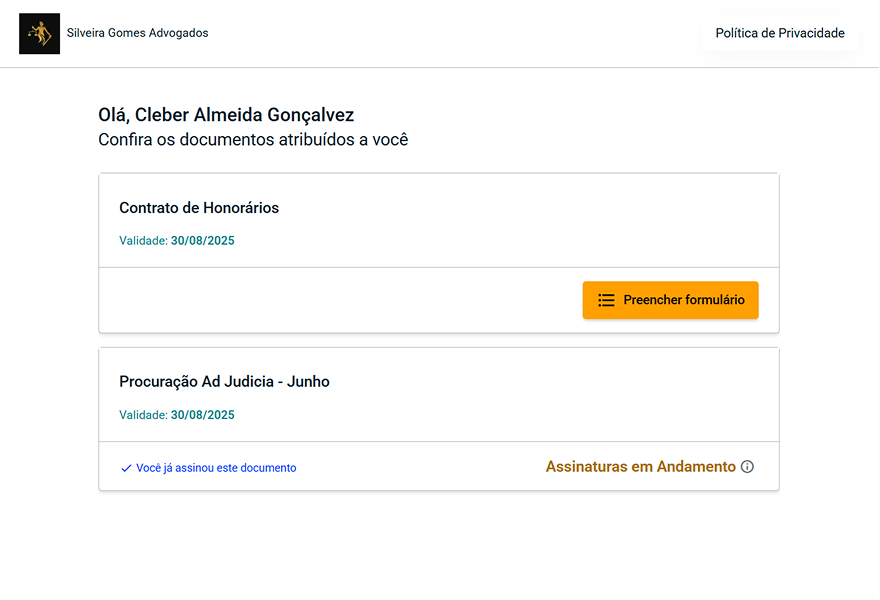880x600 pixels.
Task: Click the list icon in Preencher formulário
Action: (x=606, y=300)
